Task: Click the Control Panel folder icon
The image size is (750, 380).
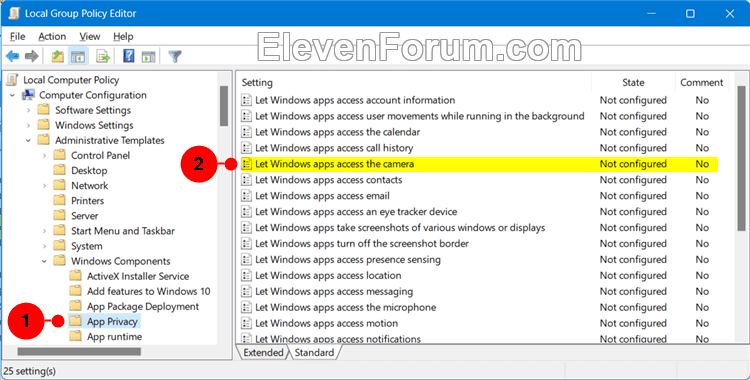Action: (59, 155)
